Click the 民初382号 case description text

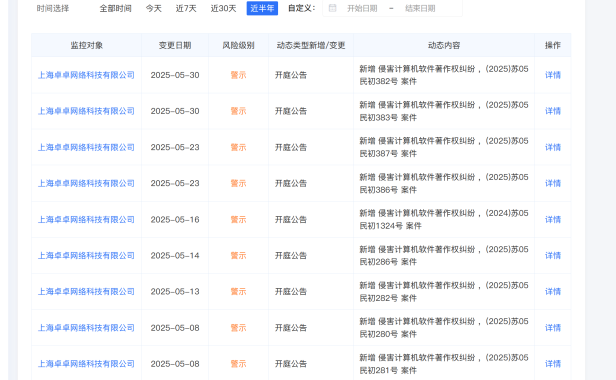point(444,75)
